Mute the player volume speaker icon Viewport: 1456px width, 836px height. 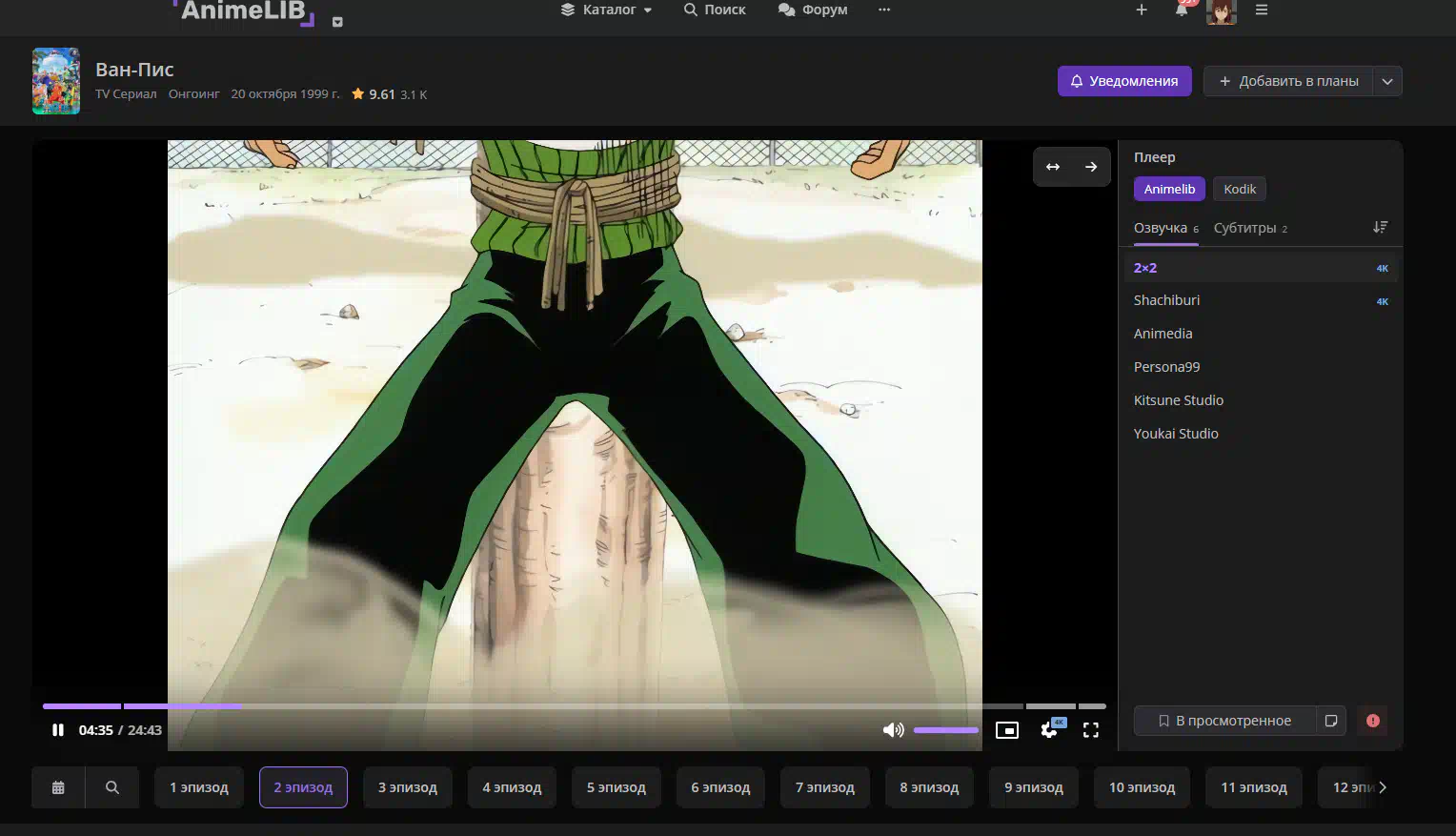click(x=893, y=730)
